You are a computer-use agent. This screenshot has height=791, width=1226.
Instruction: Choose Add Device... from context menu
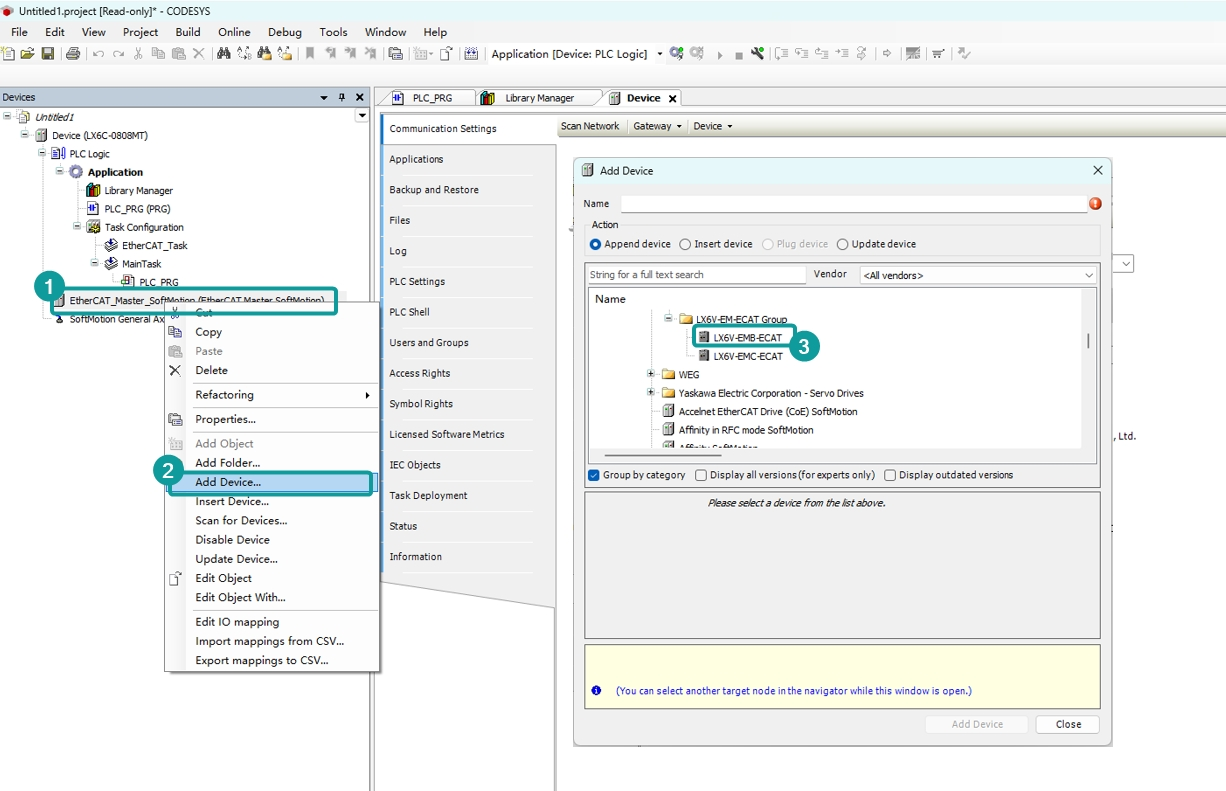pos(228,482)
